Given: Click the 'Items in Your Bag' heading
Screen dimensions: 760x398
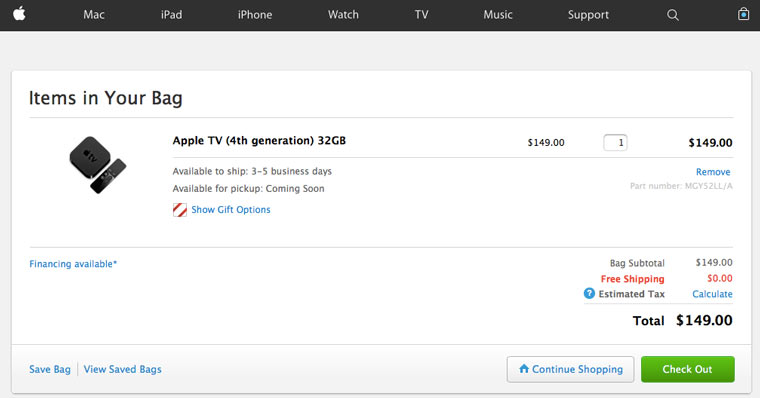Looking at the screenshot, I should [x=106, y=98].
